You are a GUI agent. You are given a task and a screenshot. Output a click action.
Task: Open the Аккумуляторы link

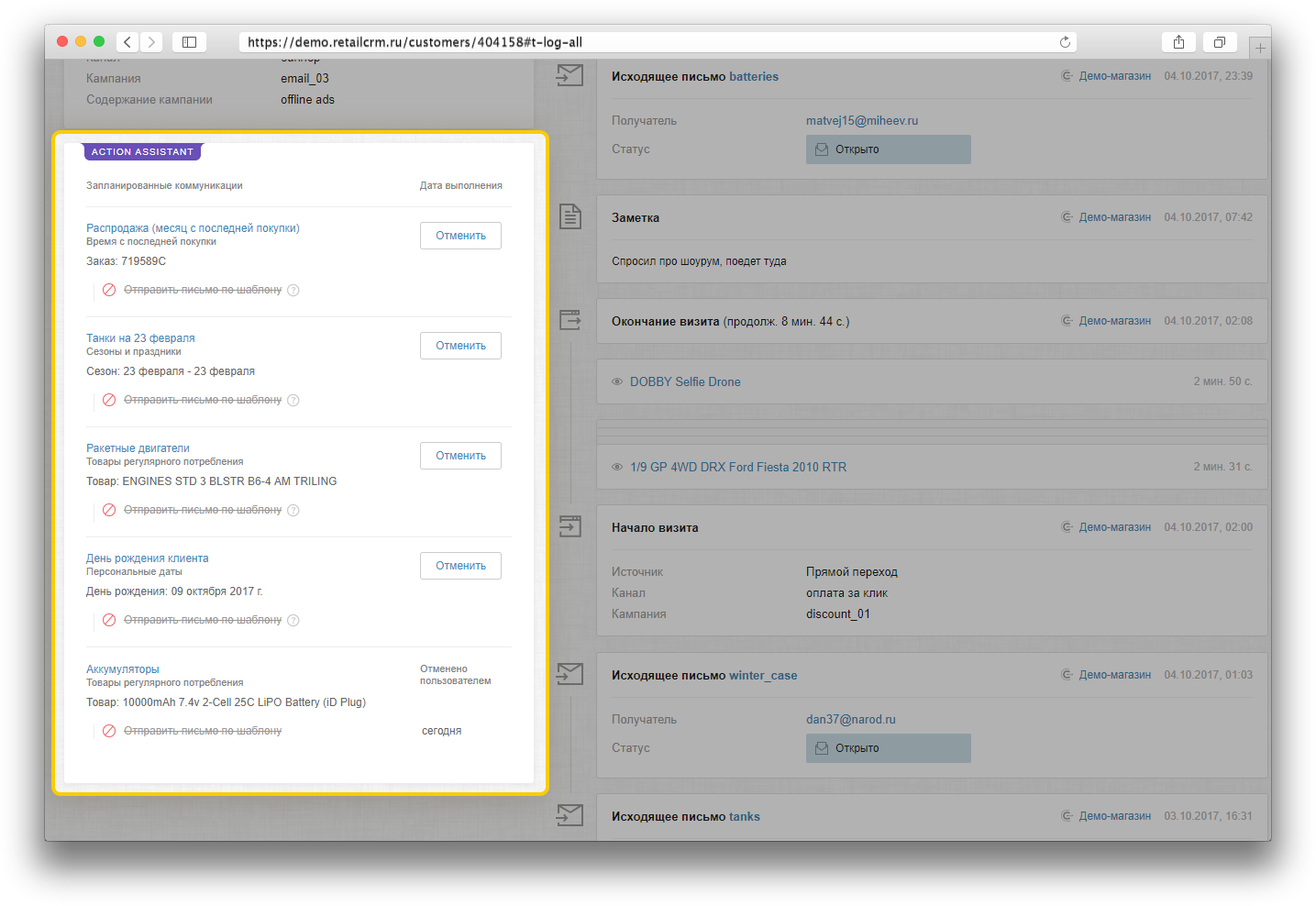click(x=123, y=669)
